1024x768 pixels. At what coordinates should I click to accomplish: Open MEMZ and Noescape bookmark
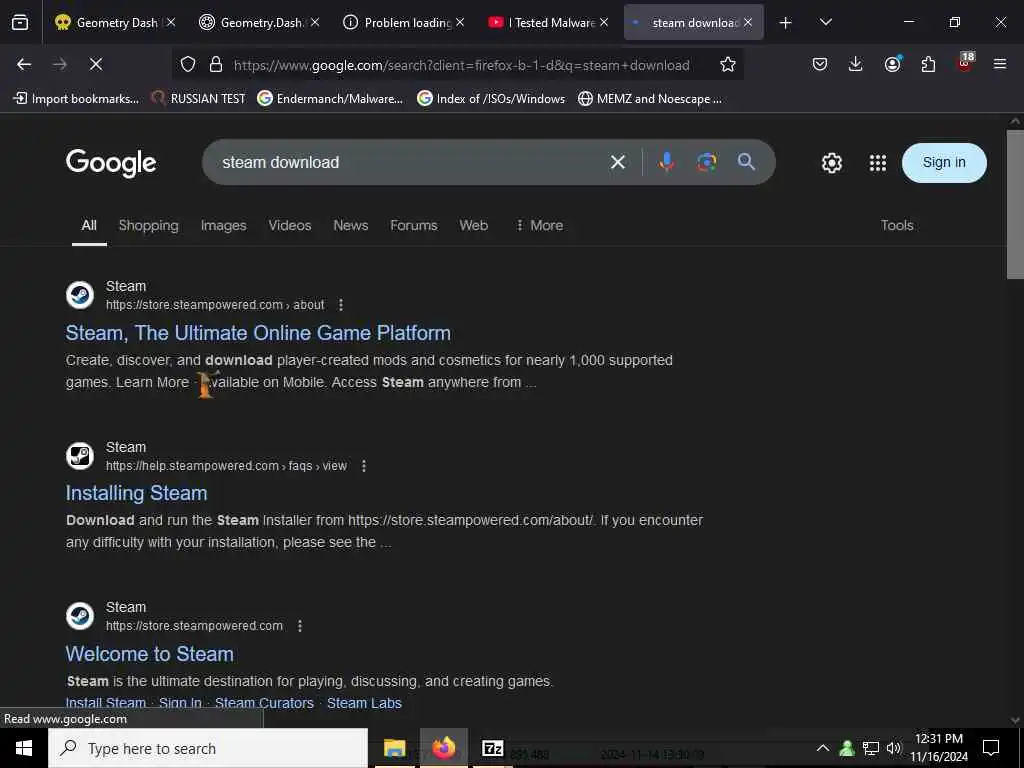click(650, 99)
